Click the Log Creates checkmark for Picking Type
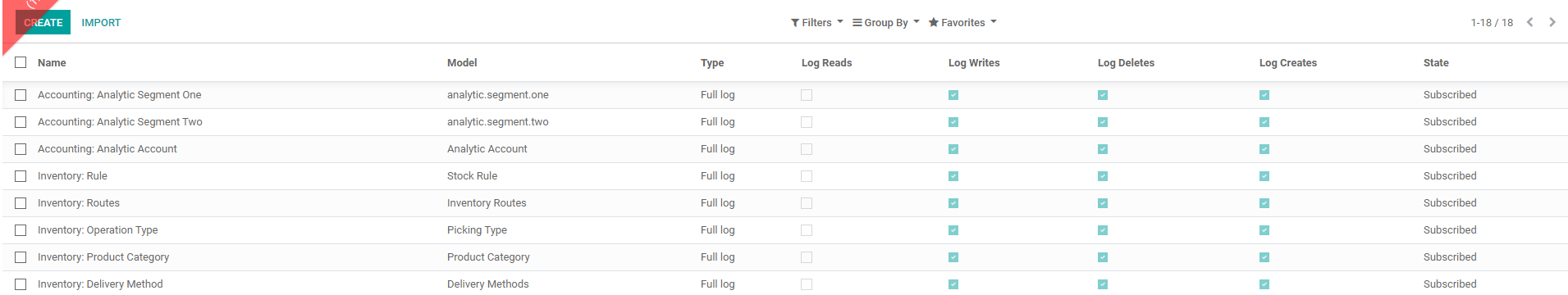 point(1264,230)
